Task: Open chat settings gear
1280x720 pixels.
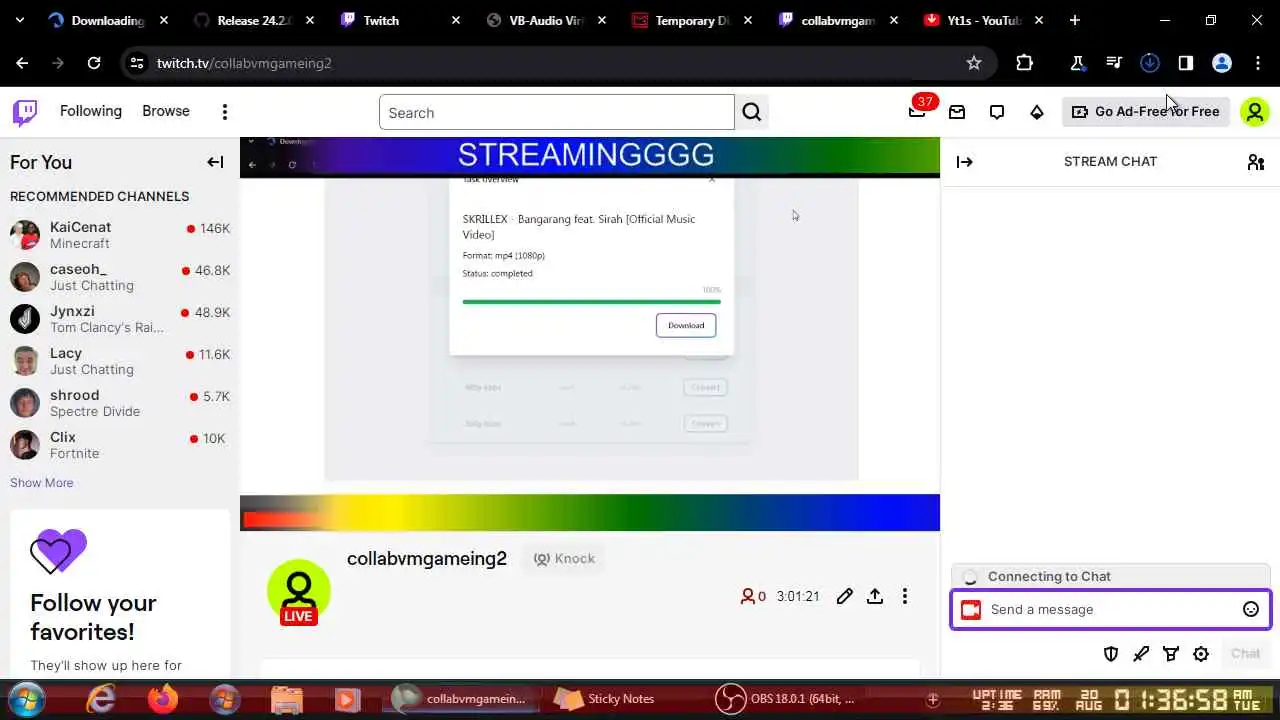Action: [x=1201, y=653]
